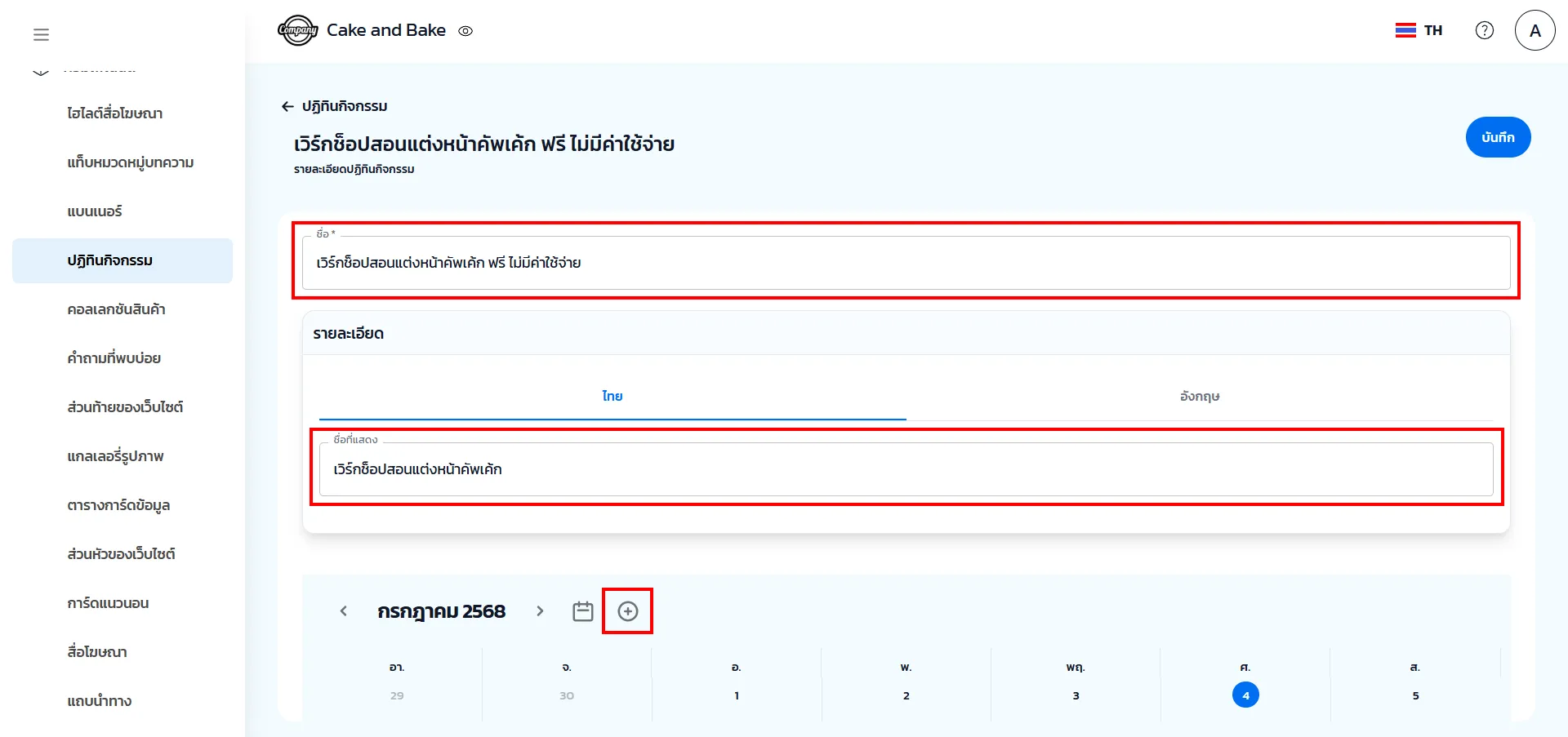The width and height of the screenshot is (1568, 737).
Task: Switch to the อังกฤษ tab
Action: point(1199,396)
